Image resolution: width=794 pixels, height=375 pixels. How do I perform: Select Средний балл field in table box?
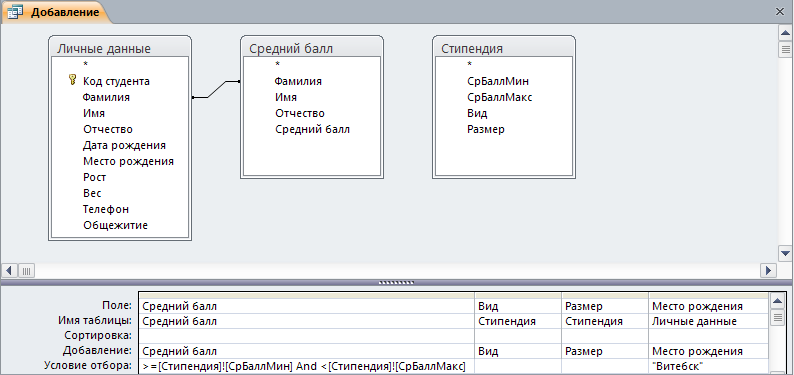(x=312, y=129)
